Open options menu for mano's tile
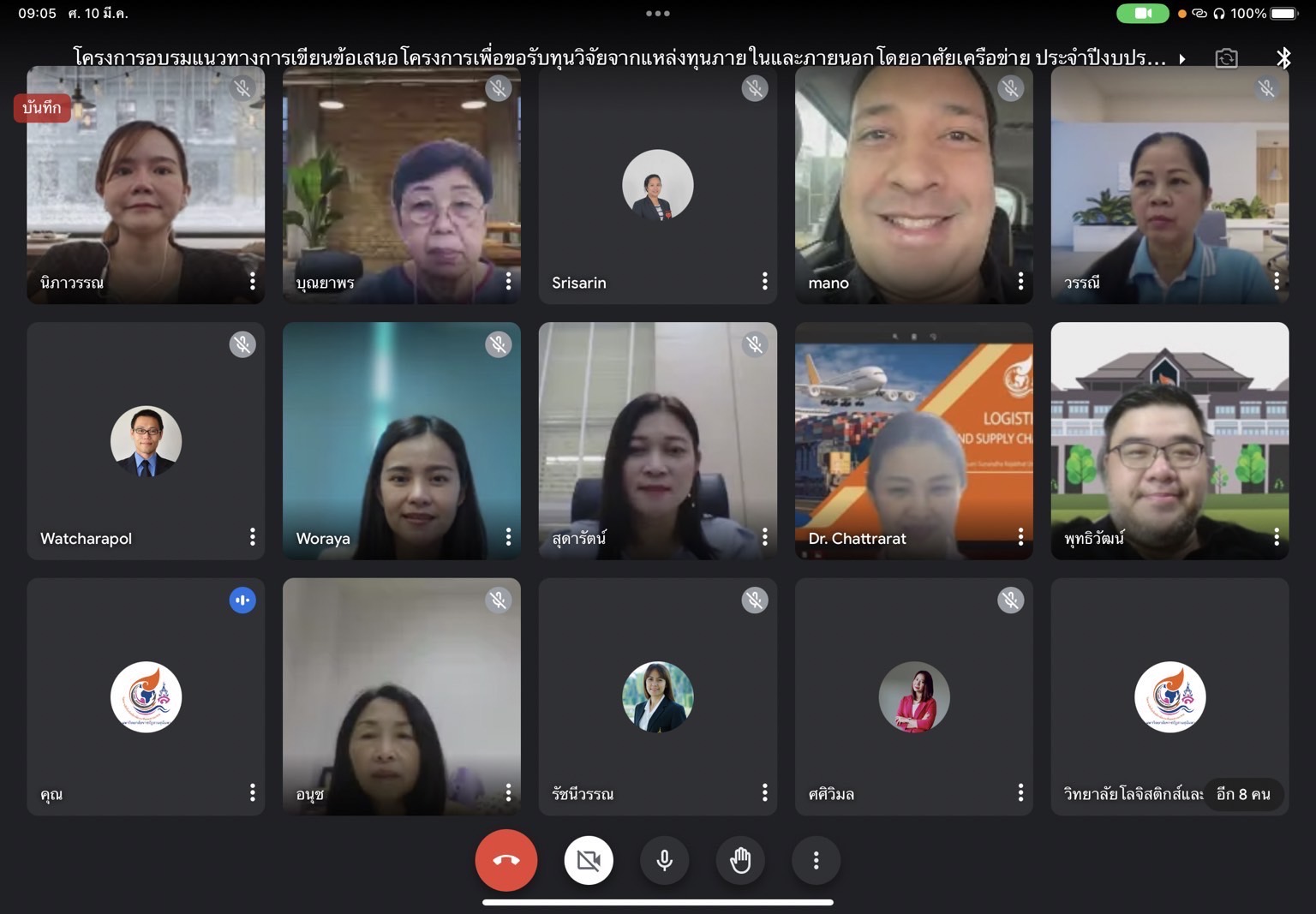Screen dimensions: 1316x914 click(1020, 282)
